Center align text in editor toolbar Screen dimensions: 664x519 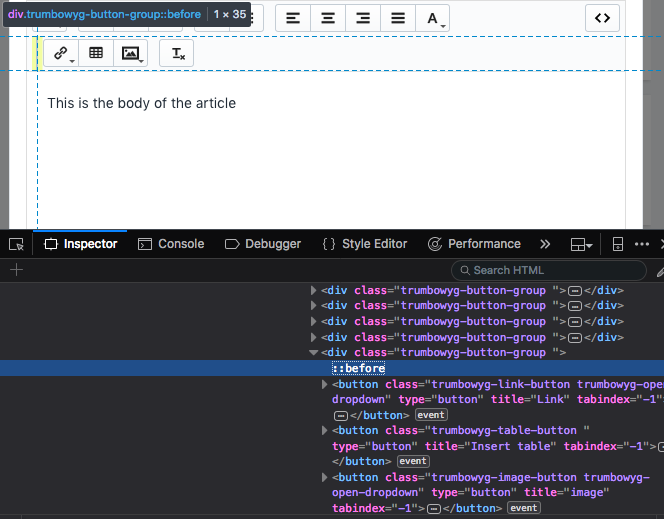click(328, 18)
